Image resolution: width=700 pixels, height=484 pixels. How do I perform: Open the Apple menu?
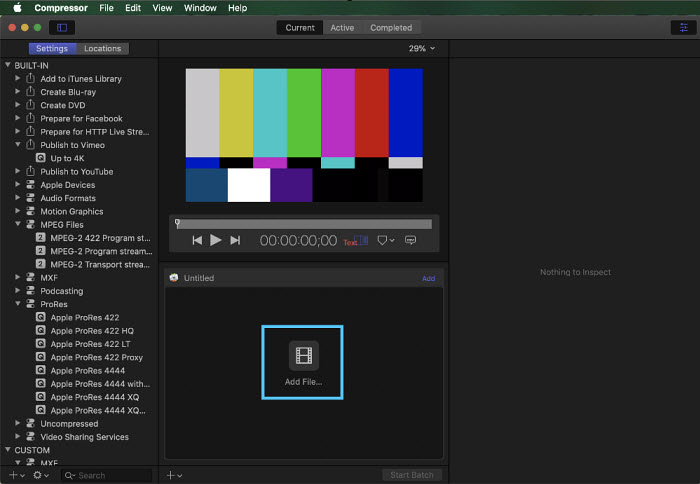(17, 8)
